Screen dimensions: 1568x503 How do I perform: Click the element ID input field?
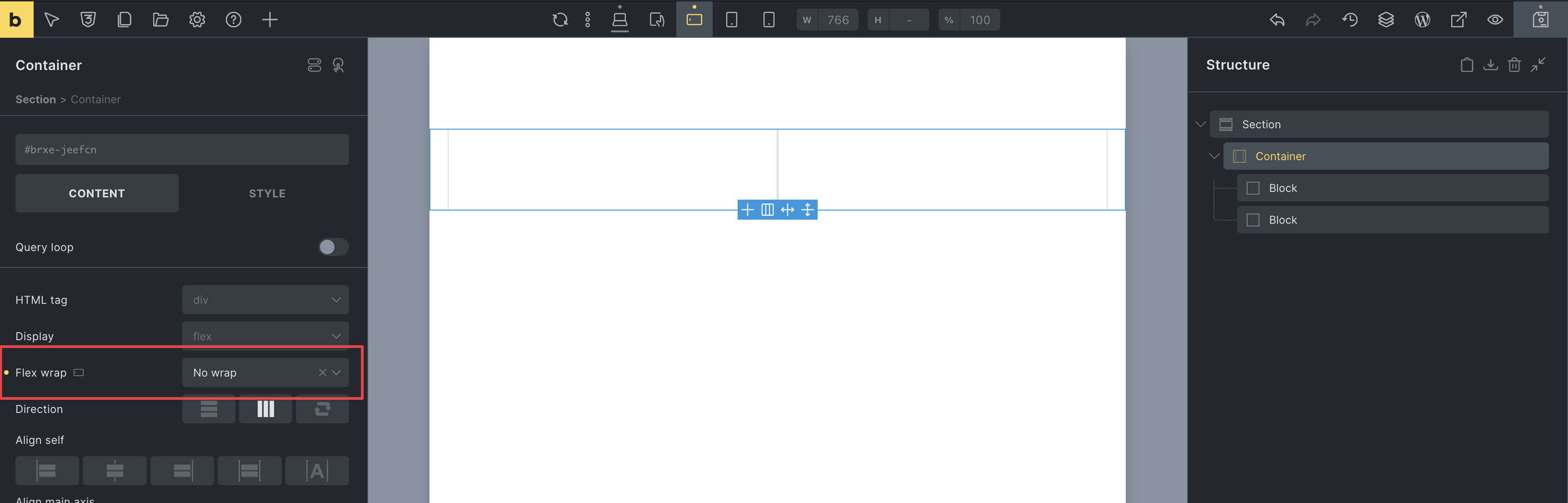tap(182, 150)
